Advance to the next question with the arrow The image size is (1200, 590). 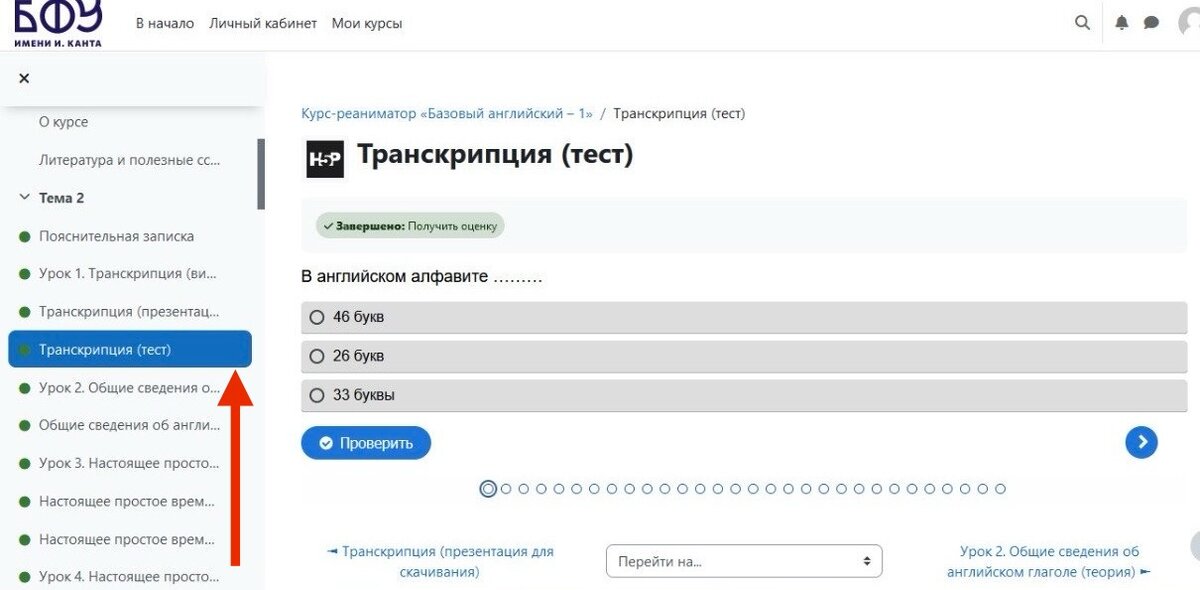tap(1141, 441)
